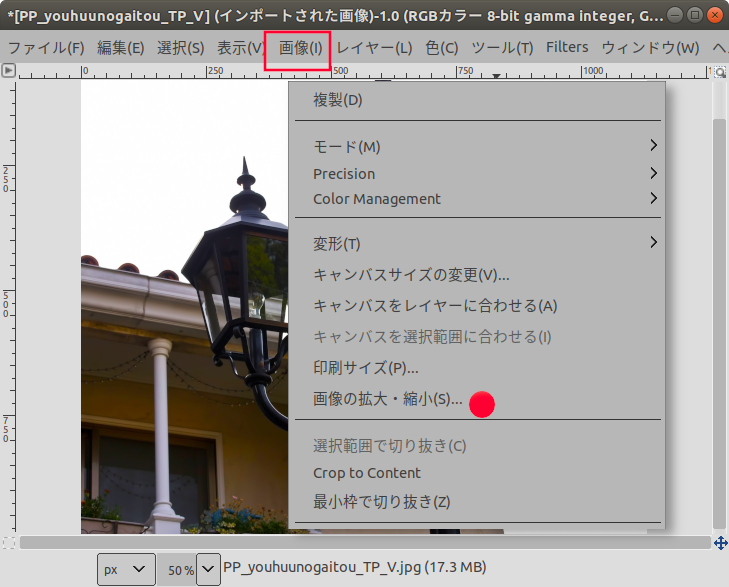Image resolution: width=729 pixels, height=587 pixels.
Task: Expand the Precision submenu
Action: [x=477, y=173]
